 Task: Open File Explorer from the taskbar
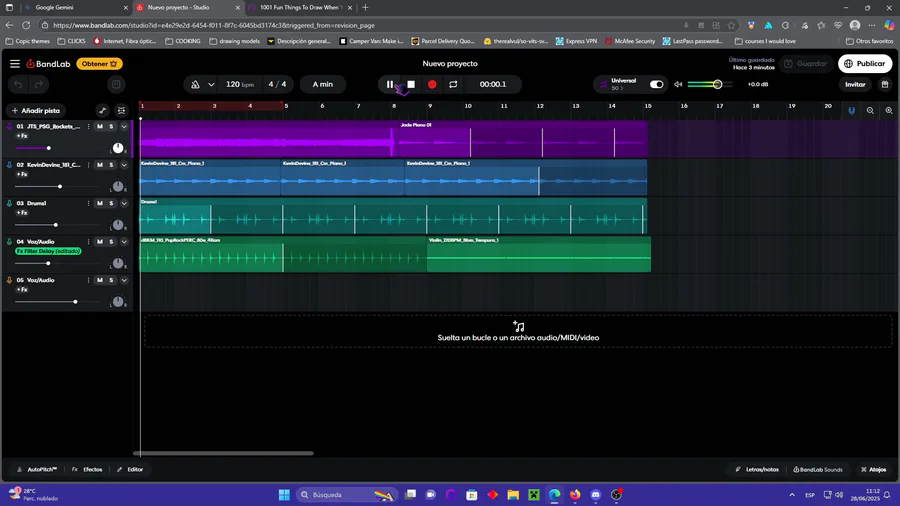pos(513,495)
